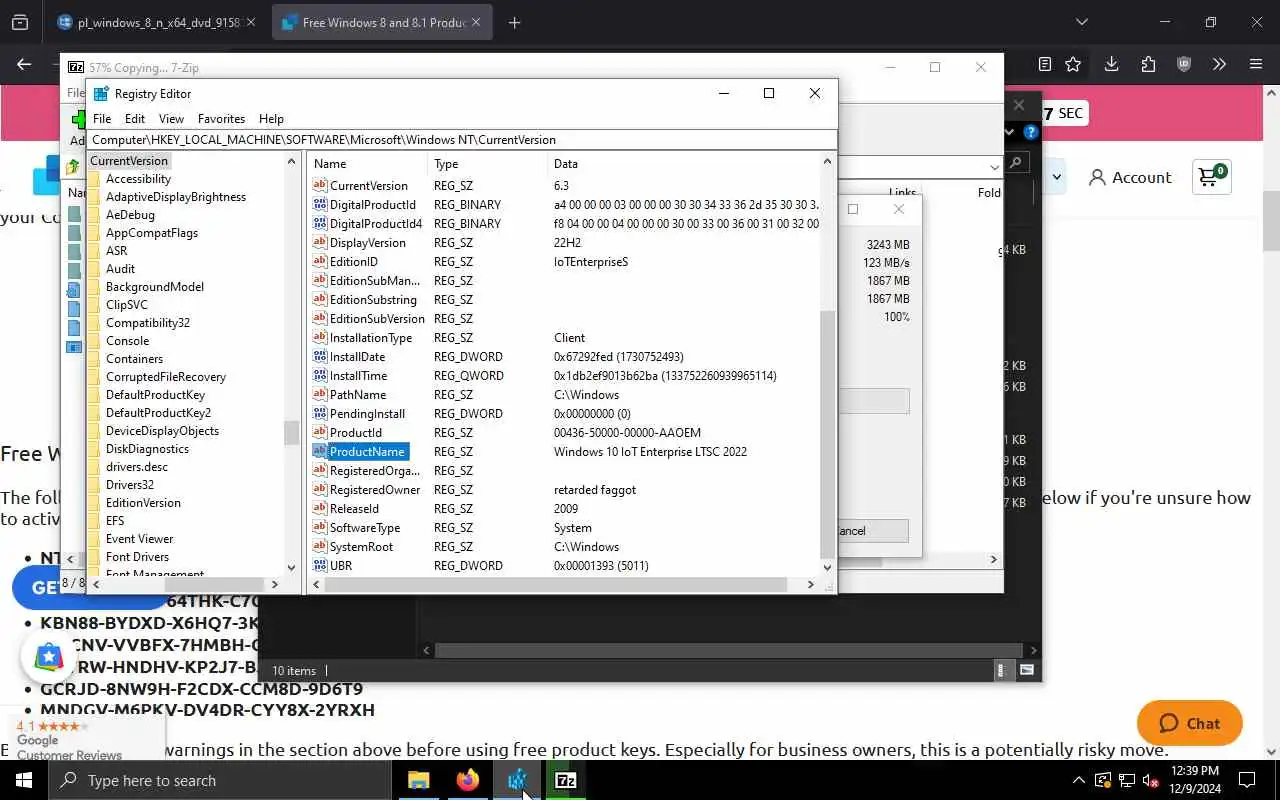
Task: Open the shopping cart icon
Action: point(1212,177)
